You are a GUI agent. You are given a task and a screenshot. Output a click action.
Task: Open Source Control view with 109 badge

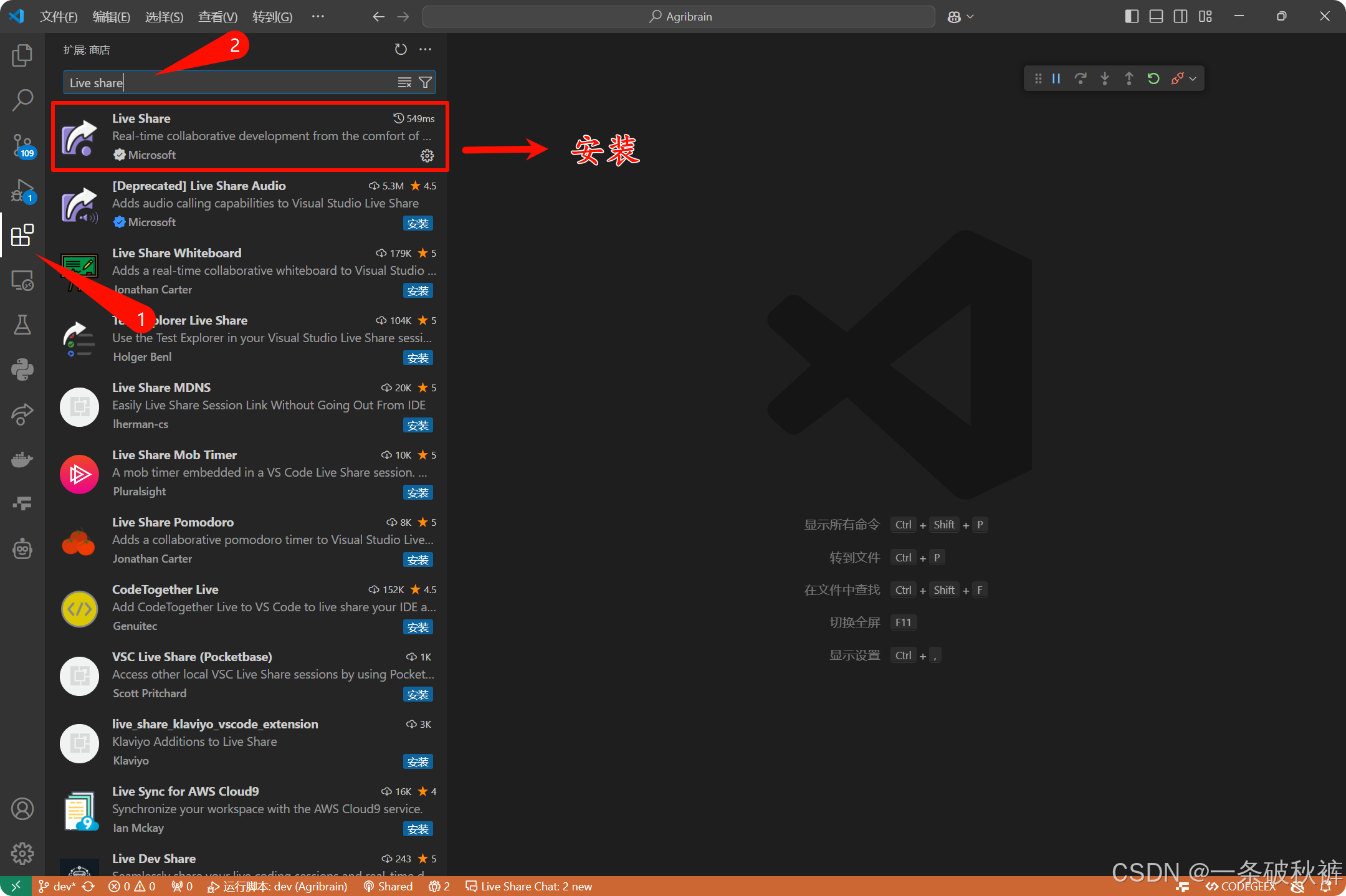coord(22,145)
